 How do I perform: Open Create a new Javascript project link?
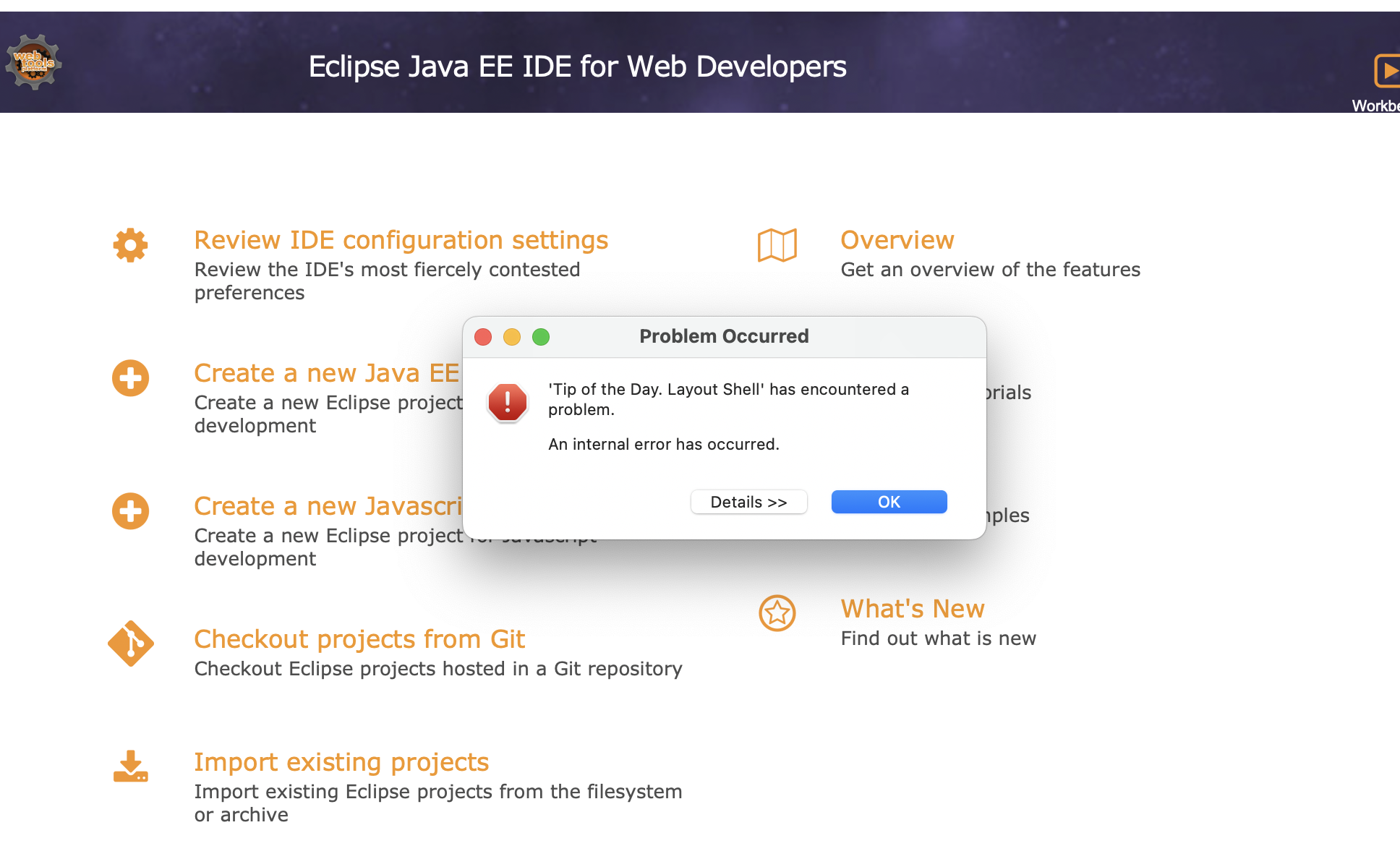(x=328, y=506)
